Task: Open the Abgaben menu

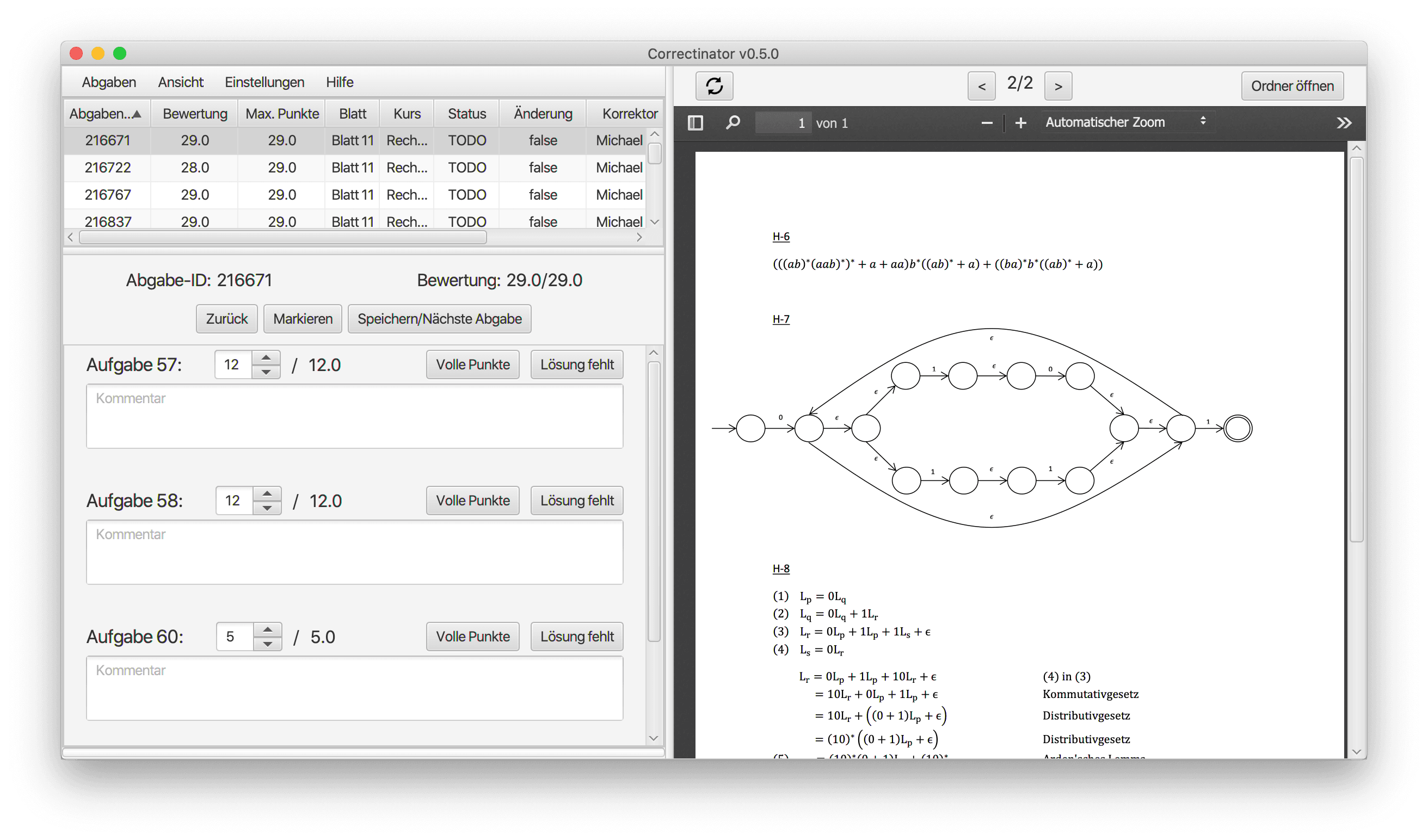Action: pos(109,82)
